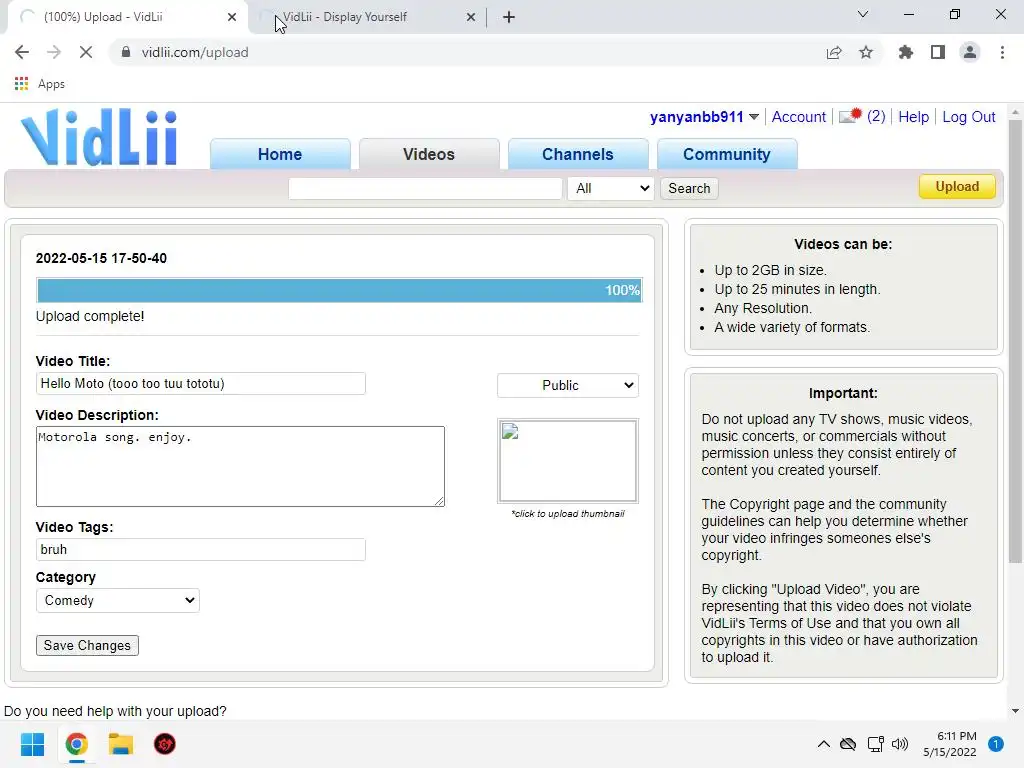Screen dimensions: 1024x768
Task: Open the Help link
Action: pos(913,117)
